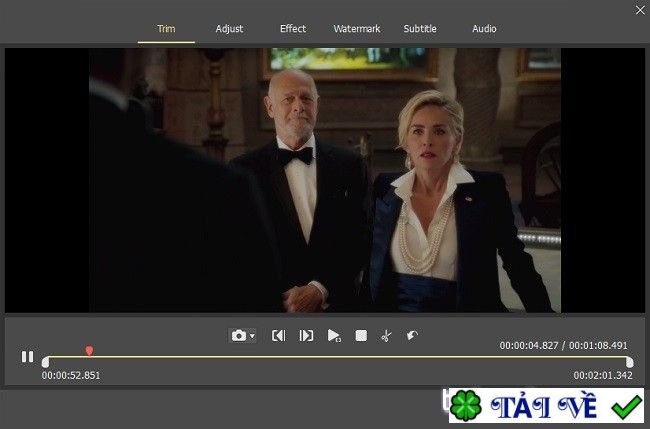
Task: Click the TẢI VỀ download banner
Action: [546, 405]
